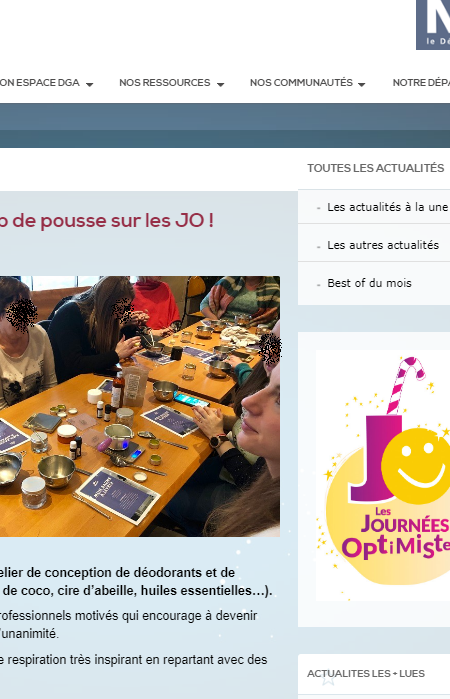
Task: Click the article title about les JO
Action: pos(107,221)
